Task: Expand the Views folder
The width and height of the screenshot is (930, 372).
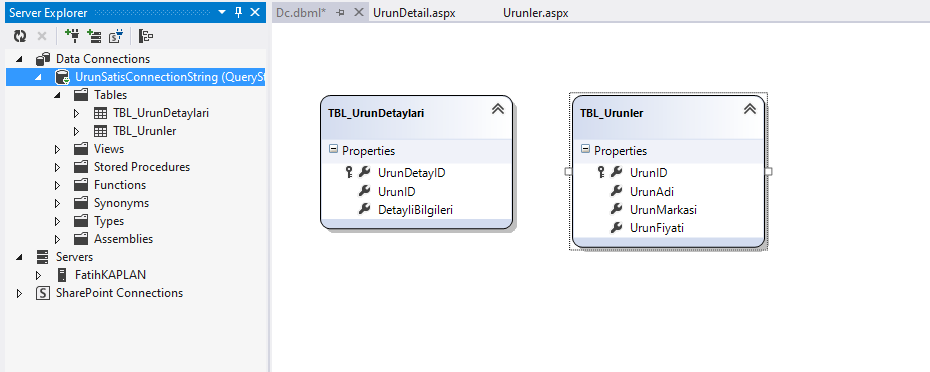Action: coord(58,150)
